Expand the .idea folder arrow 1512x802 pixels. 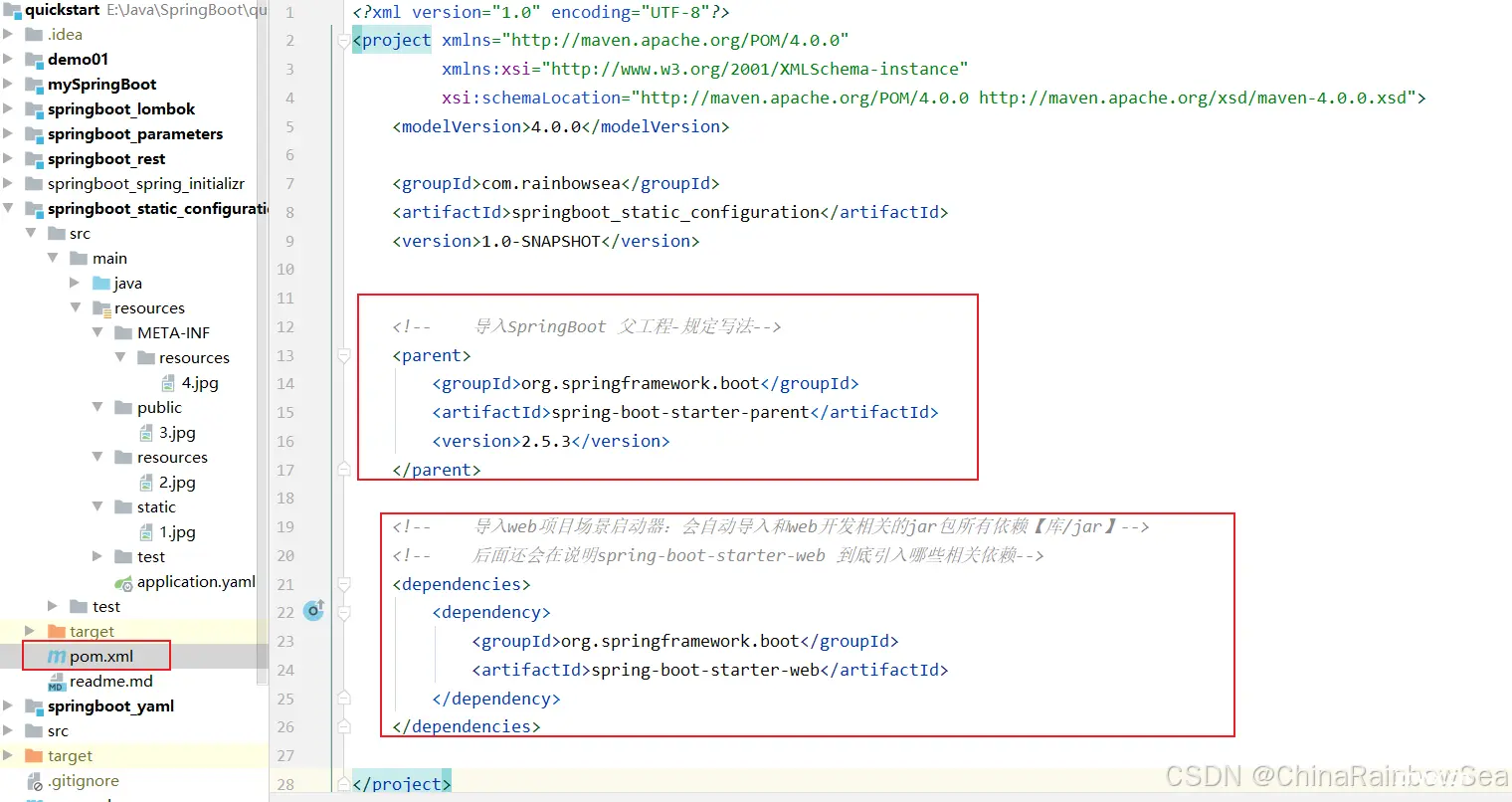(9, 34)
